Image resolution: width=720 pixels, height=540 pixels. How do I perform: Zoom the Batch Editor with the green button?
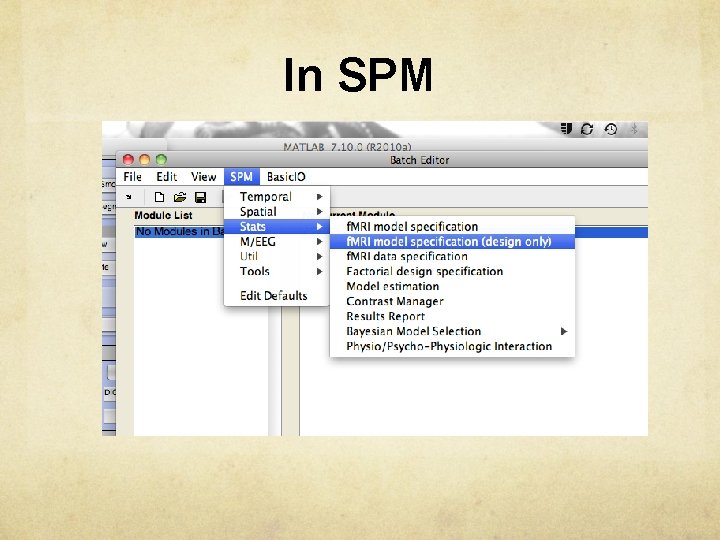click(x=161, y=159)
